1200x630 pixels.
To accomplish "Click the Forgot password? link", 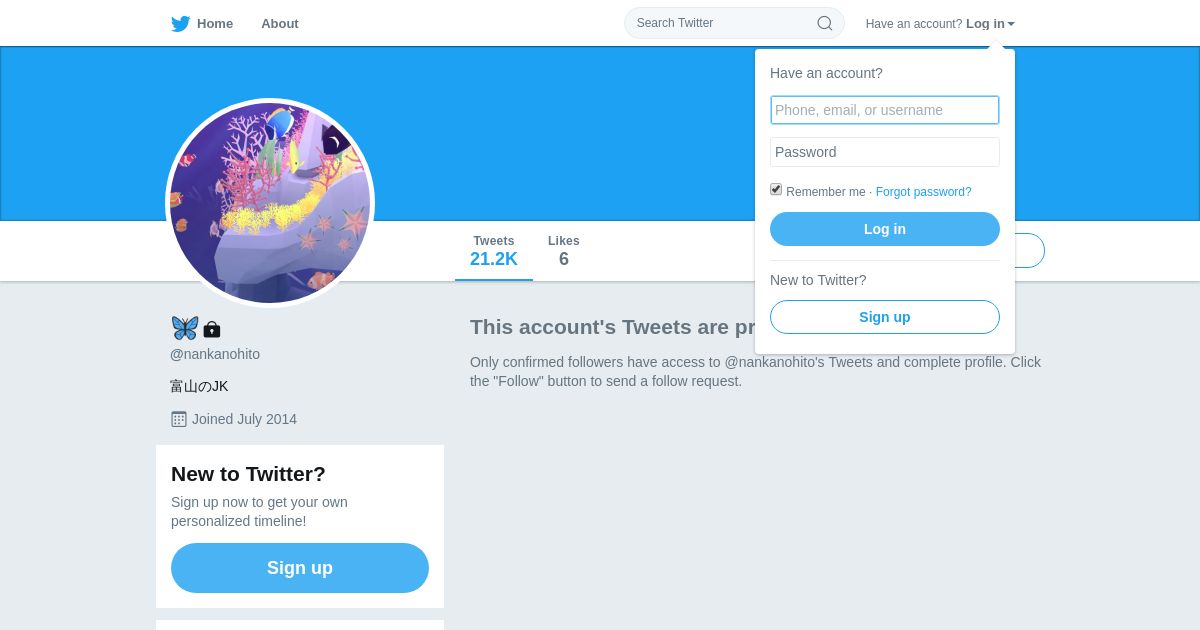I will (x=923, y=192).
